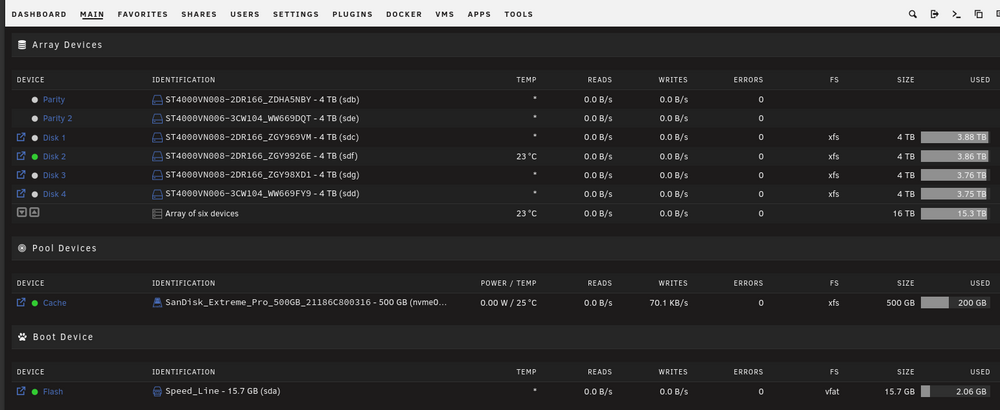1000x410 pixels.
Task: Click the Flash green status dot
Action: [x=34, y=392]
